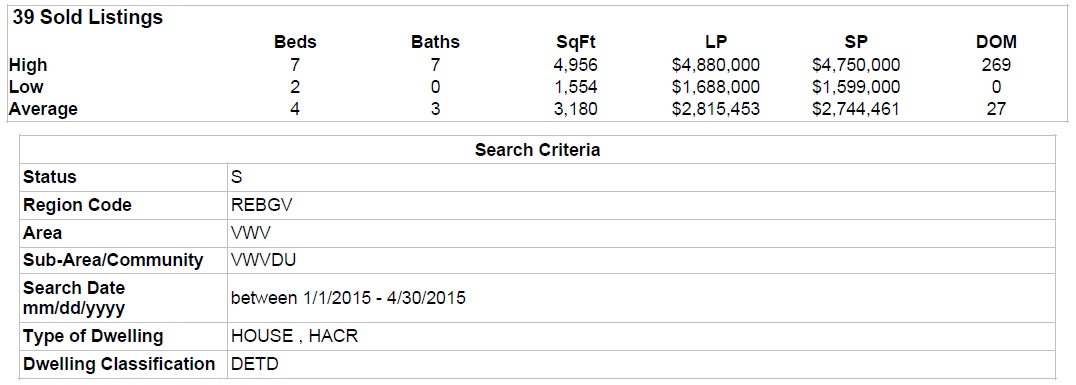Screen dimensions: 1076x385
Task: Select the Region Code value REBGV
Action: (x=259, y=205)
